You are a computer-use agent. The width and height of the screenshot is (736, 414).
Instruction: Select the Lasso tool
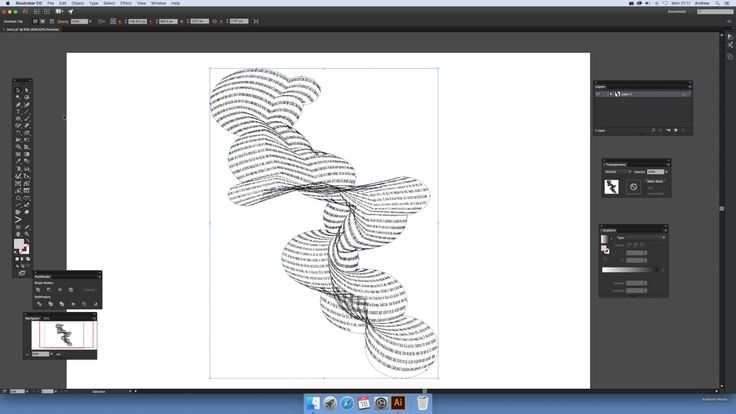pyautogui.click(x=27, y=97)
